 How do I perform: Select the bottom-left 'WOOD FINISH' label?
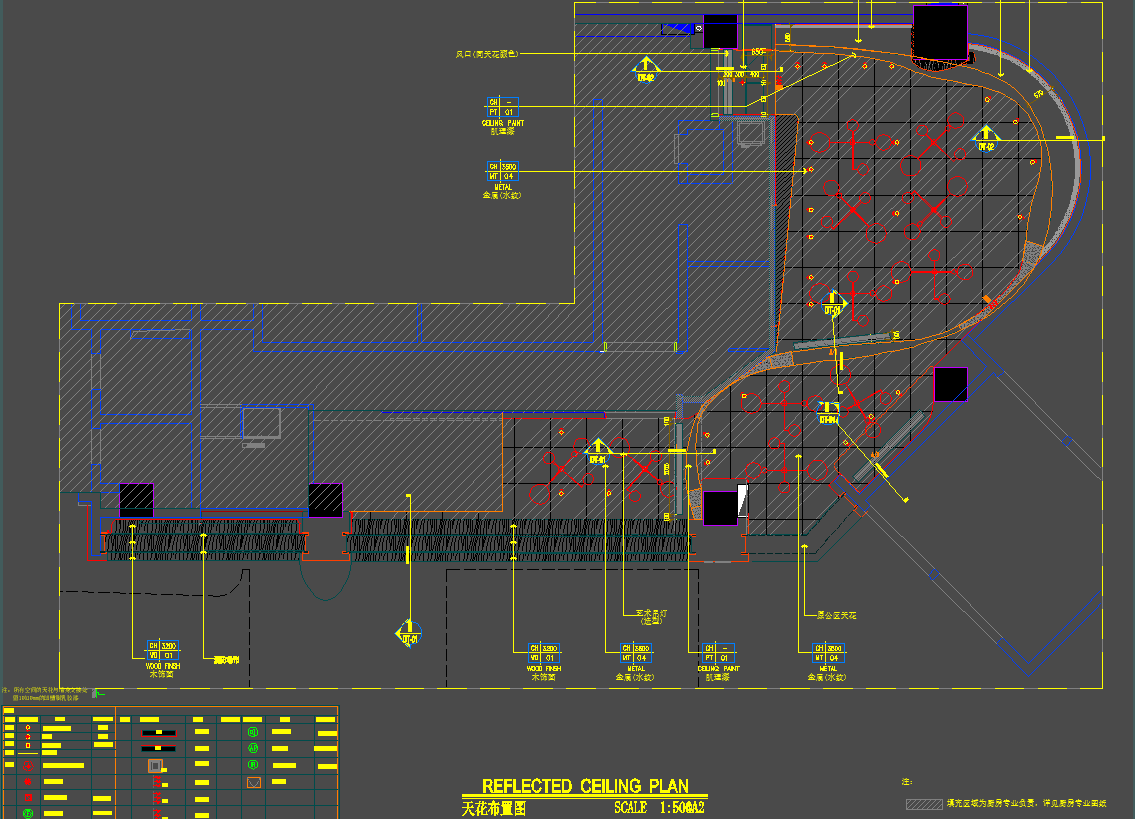[x=163, y=665]
